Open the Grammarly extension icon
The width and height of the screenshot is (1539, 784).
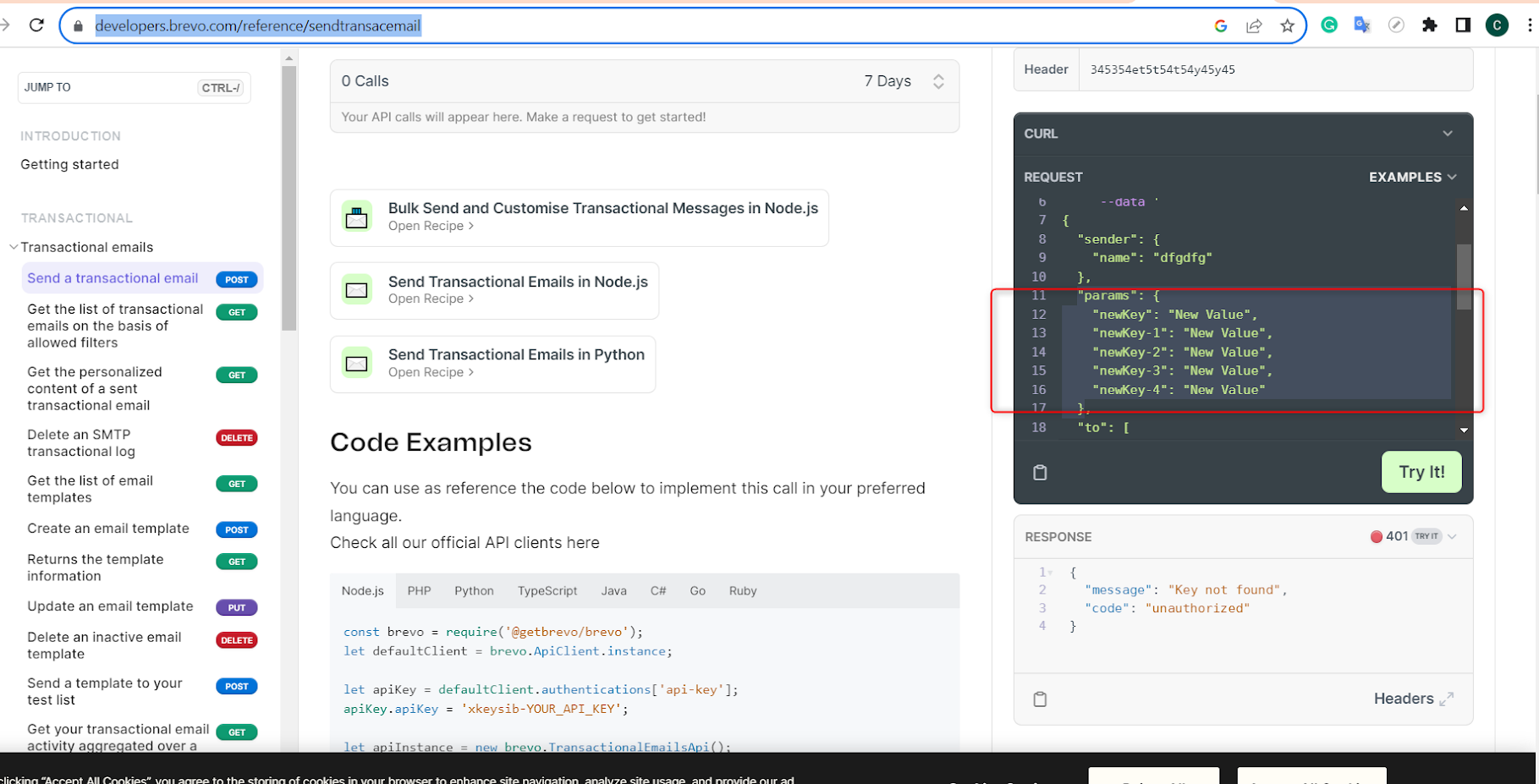click(1329, 25)
